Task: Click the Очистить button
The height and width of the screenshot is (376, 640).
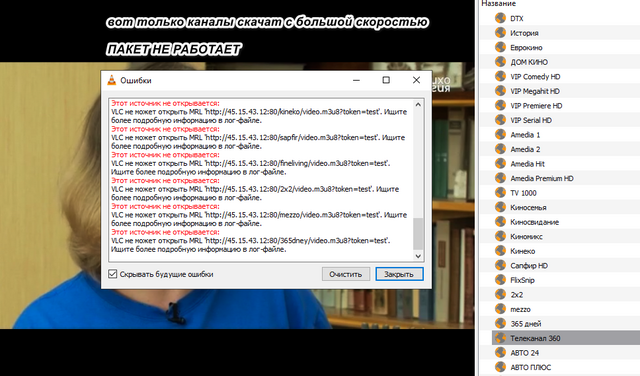Action: (x=346, y=274)
